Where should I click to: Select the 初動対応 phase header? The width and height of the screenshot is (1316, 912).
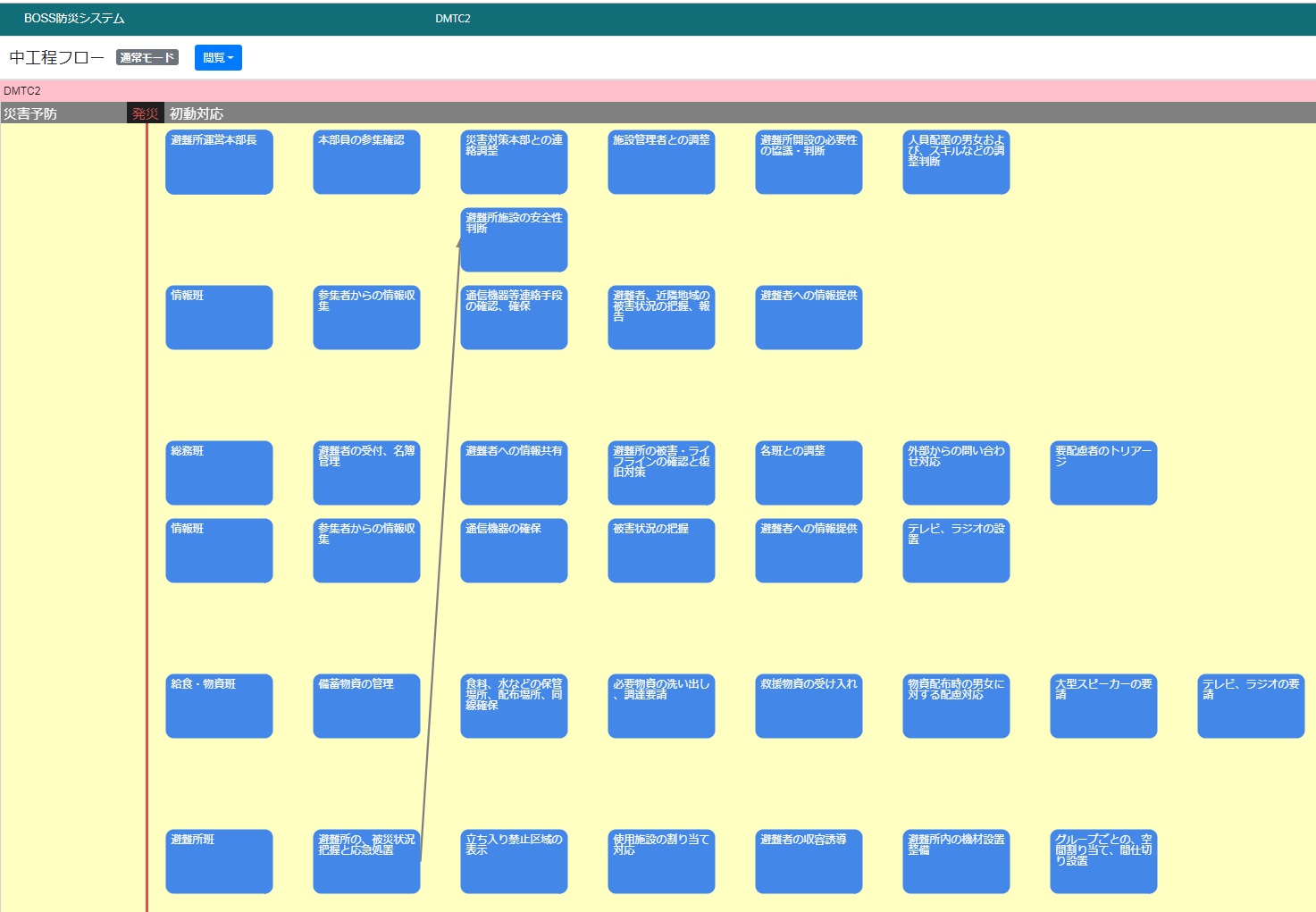click(x=197, y=114)
